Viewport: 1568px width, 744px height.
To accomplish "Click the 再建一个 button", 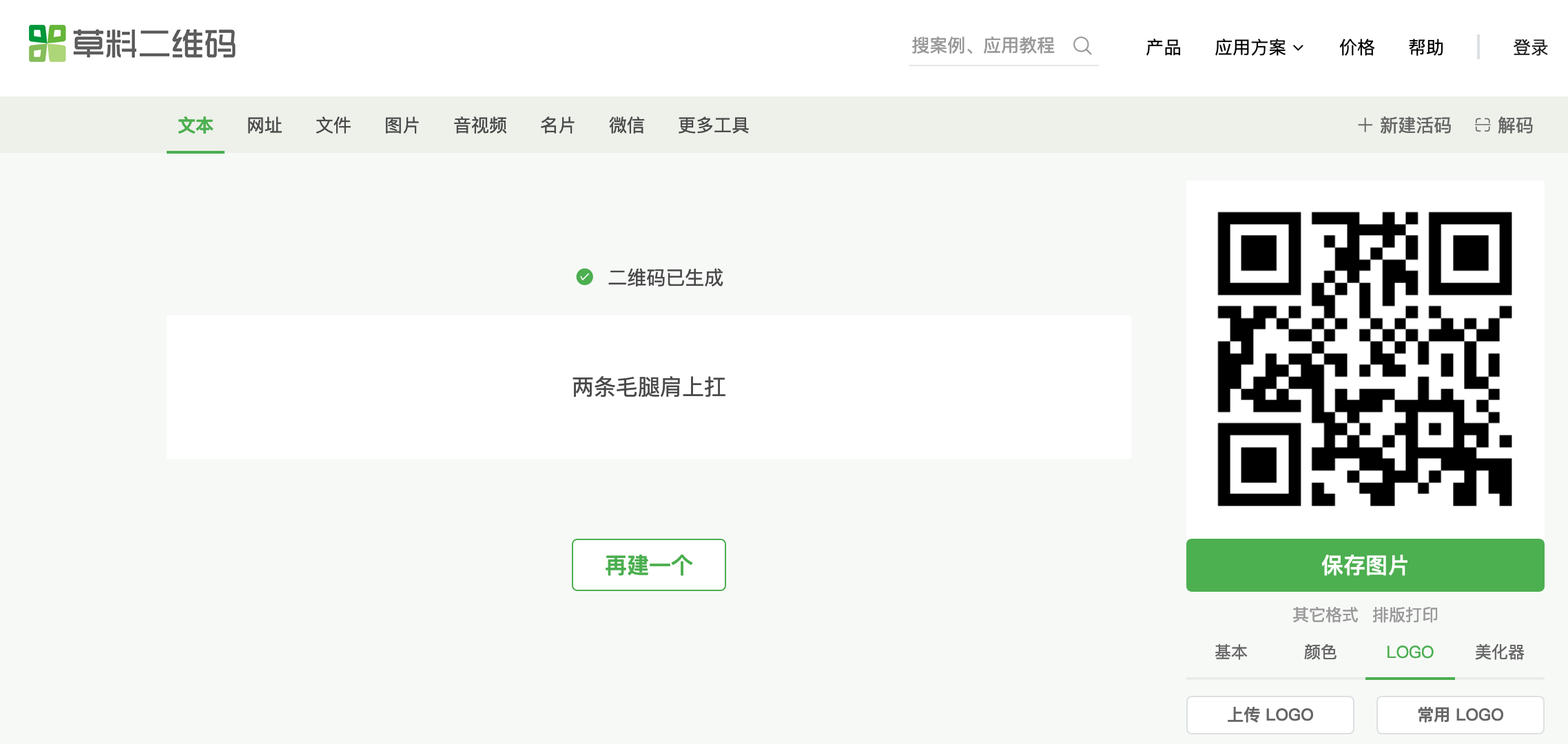I will (x=648, y=565).
